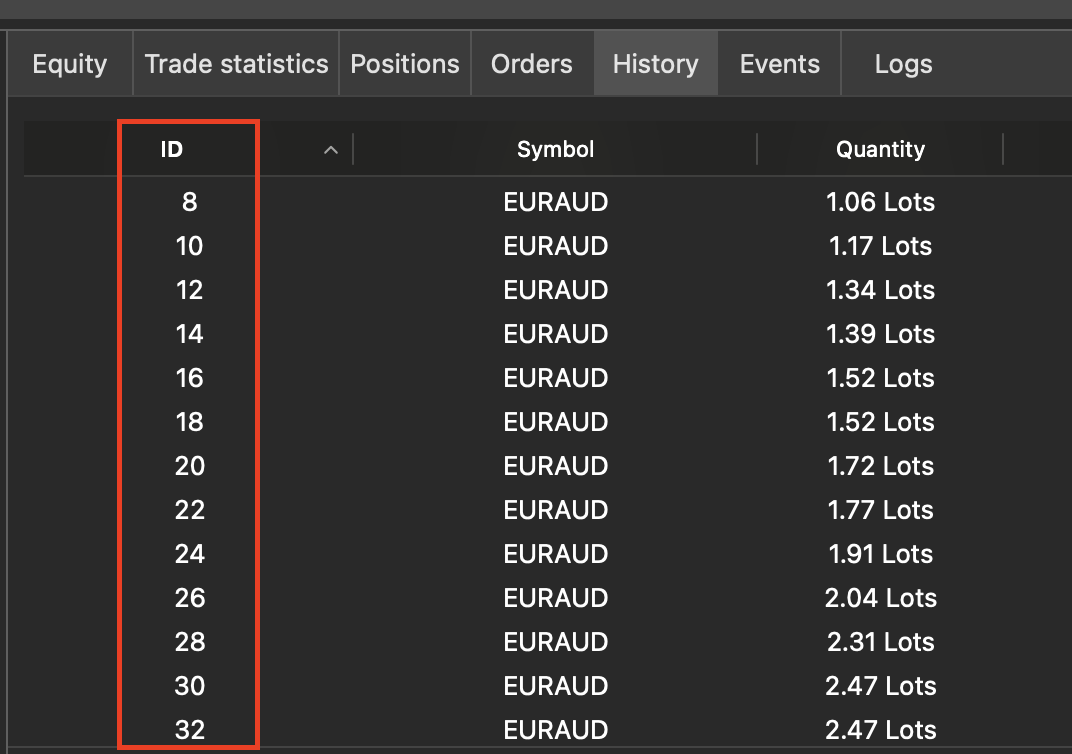Click the 1.06 Lots quantity cell
Viewport: 1072px width, 754px height.
(x=880, y=202)
